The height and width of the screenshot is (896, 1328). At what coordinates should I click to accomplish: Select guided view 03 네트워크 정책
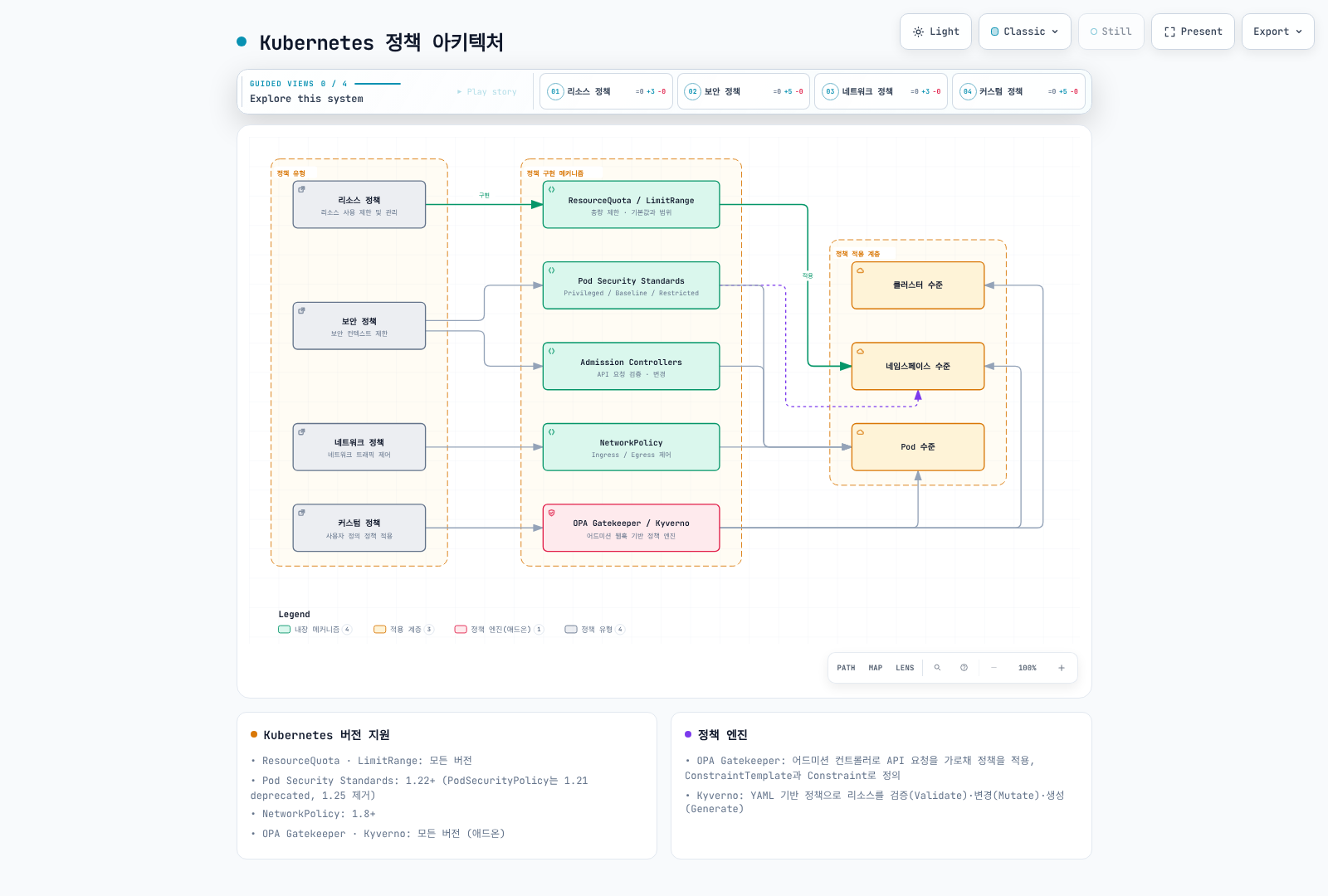(x=881, y=91)
